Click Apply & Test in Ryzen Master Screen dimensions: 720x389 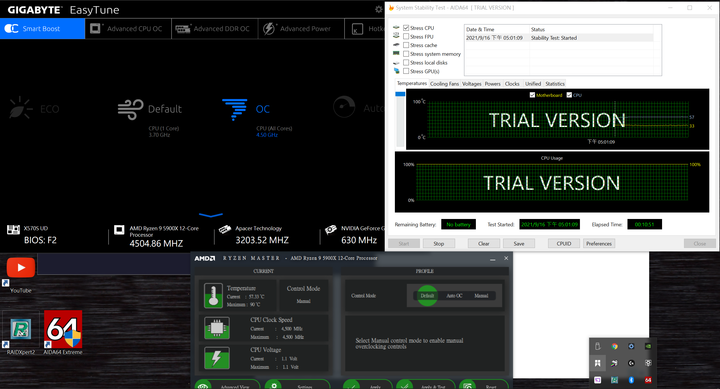(x=426, y=385)
